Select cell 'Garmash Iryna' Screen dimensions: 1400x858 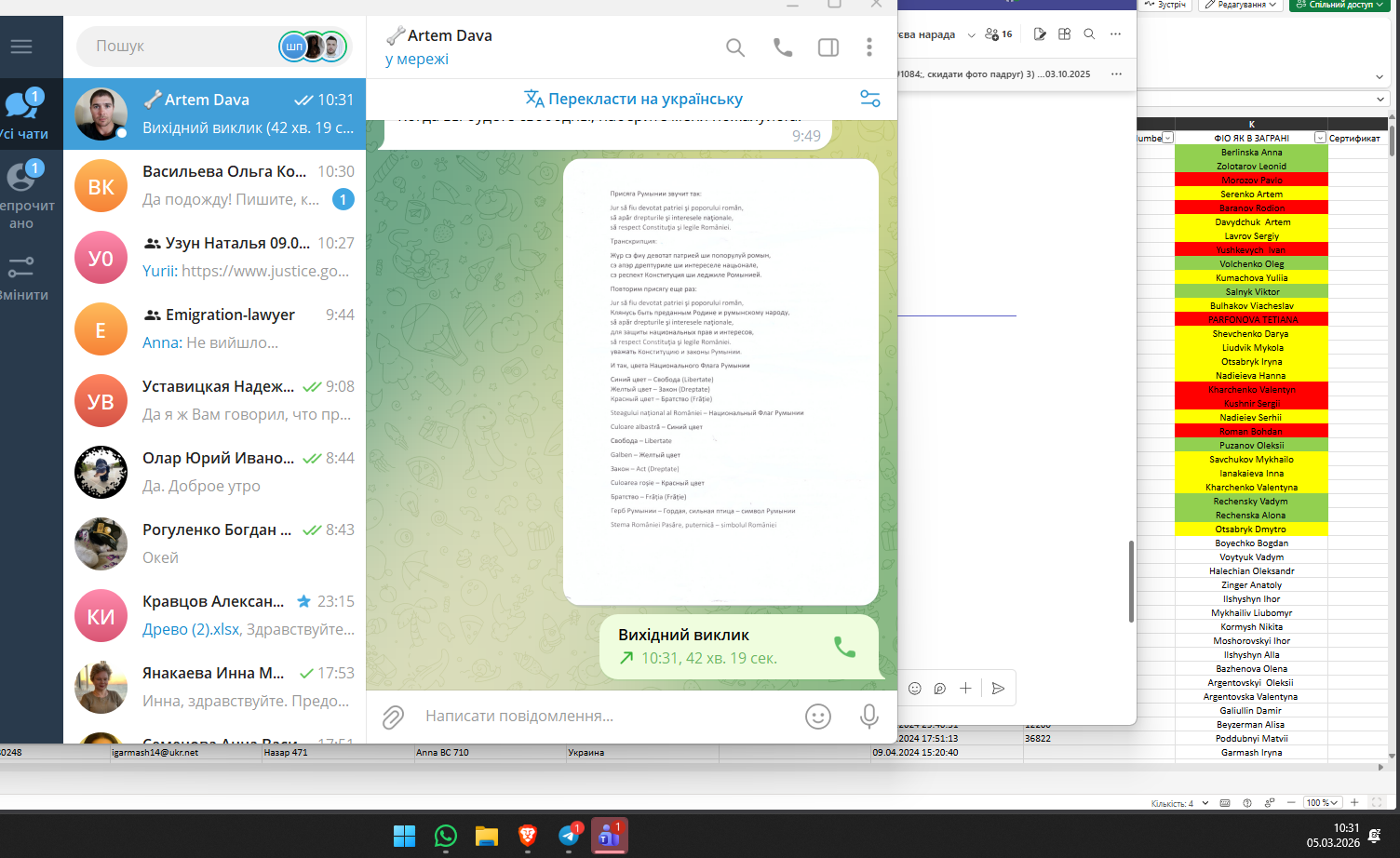click(x=1251, y=752)
